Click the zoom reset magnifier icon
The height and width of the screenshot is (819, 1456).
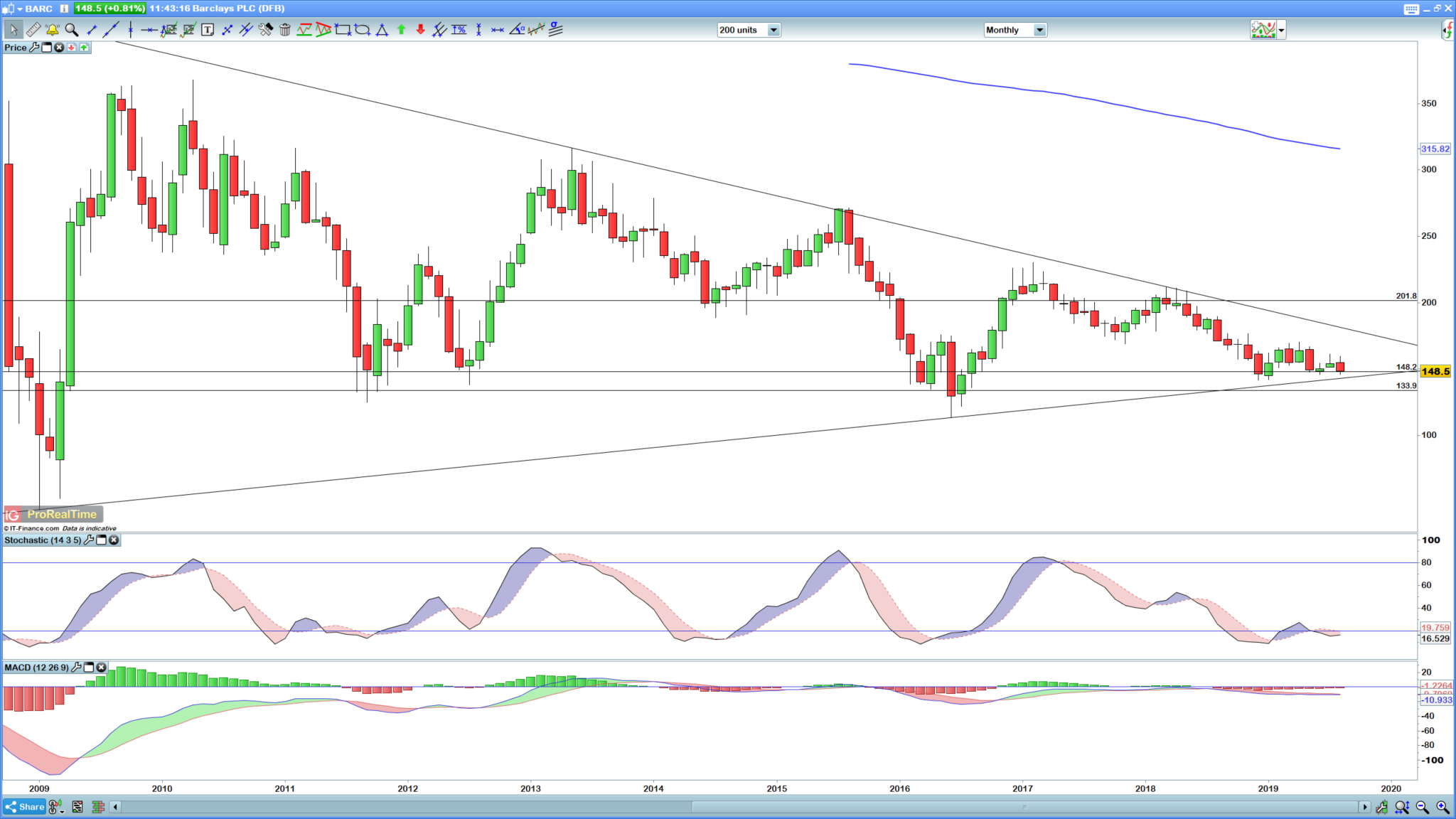click(x=1402, y=807)
